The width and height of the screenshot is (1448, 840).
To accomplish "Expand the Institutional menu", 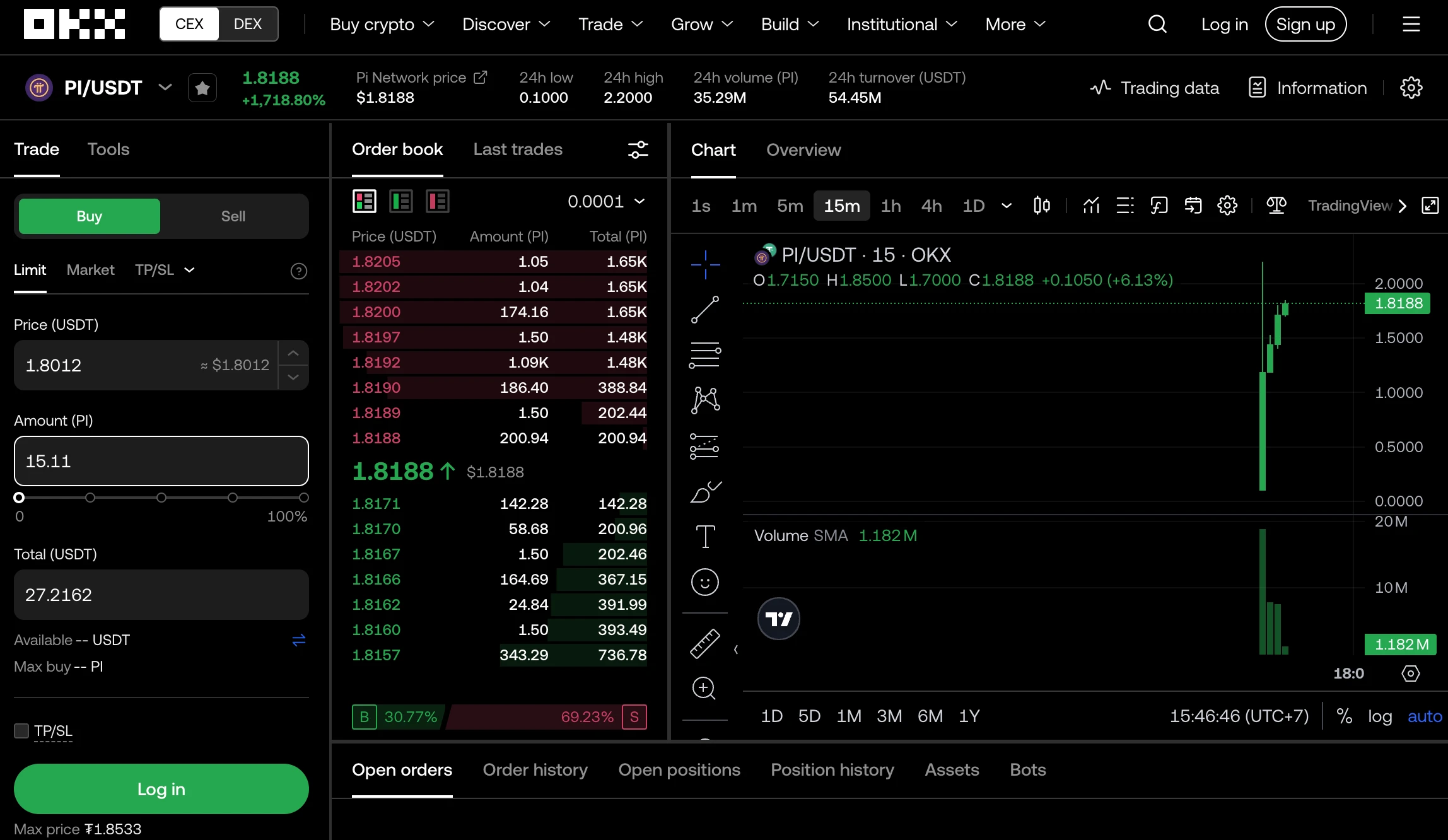I will (902, 24).
